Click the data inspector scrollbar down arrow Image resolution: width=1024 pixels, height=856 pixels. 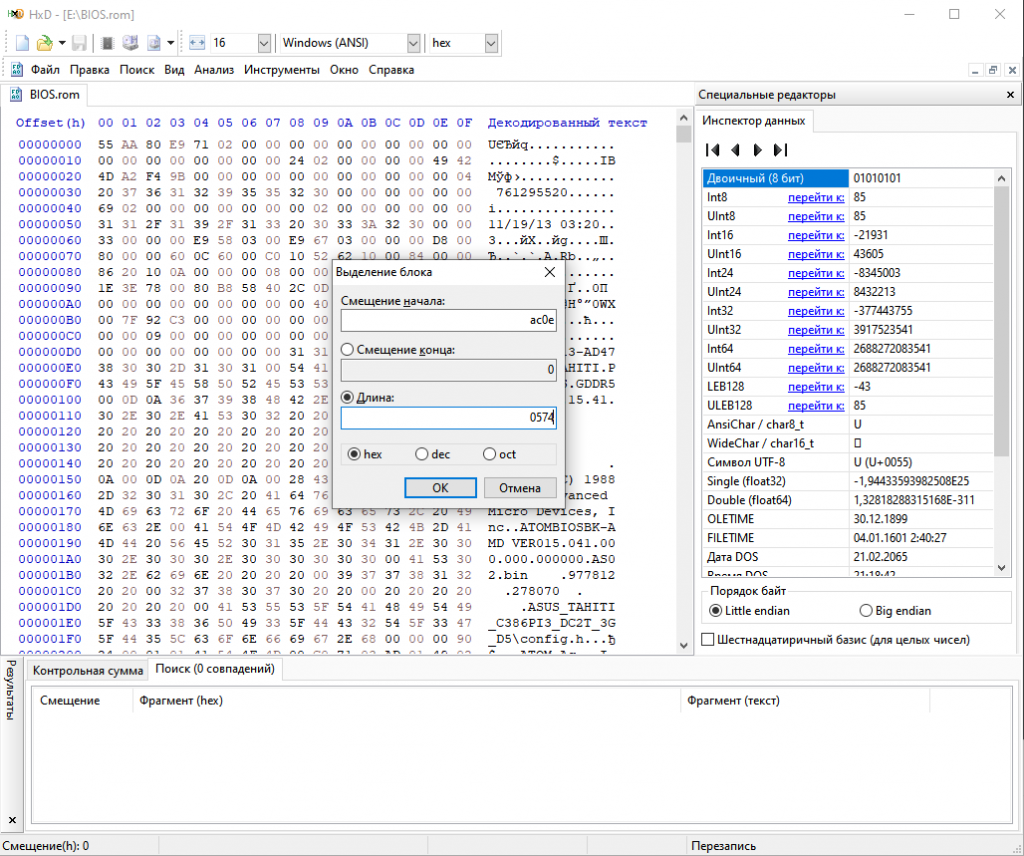(x=1001, y=567)
